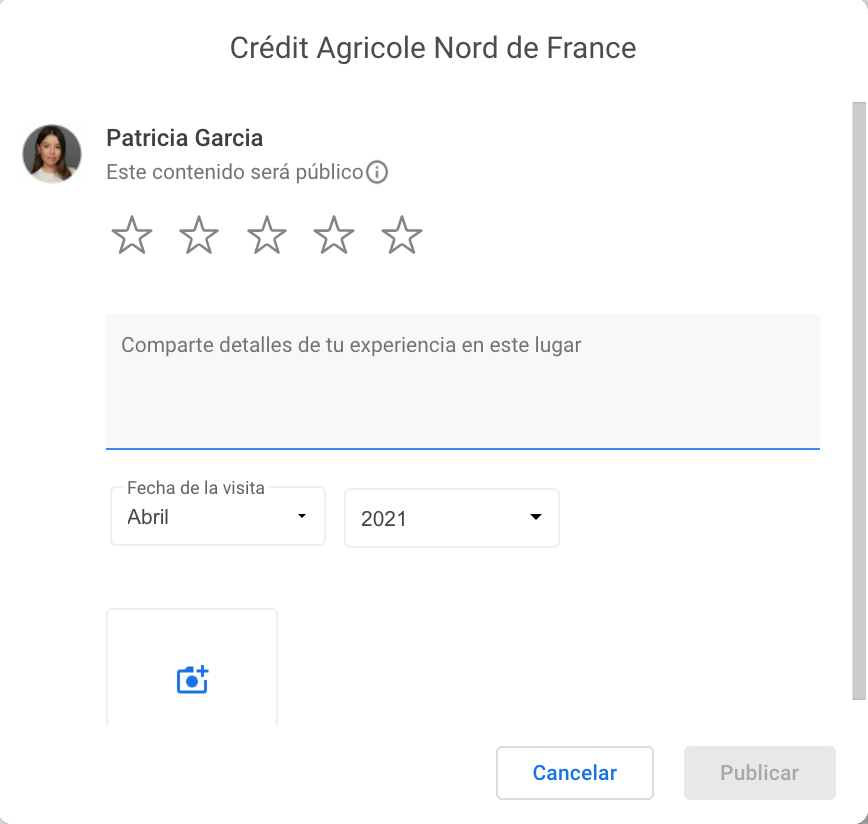The image size is (868, 824).
Task: Expand the year selector's arrow
Action: click(x=535, y=517)
